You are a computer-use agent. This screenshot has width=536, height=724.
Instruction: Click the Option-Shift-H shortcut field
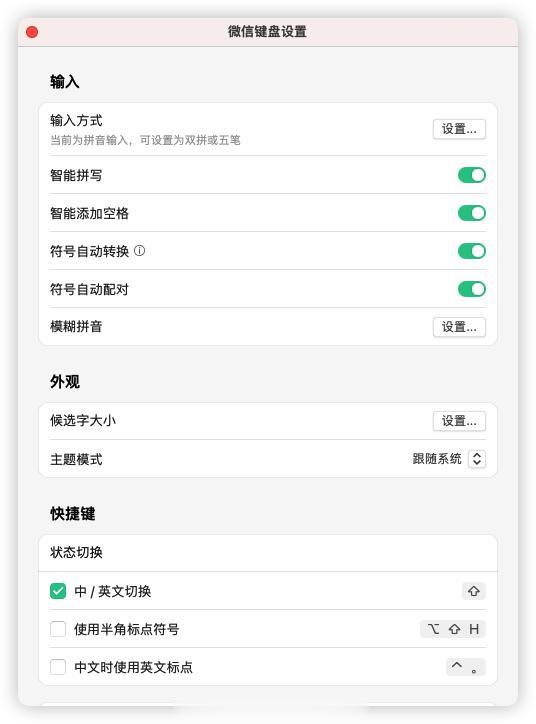click(452, 629)
